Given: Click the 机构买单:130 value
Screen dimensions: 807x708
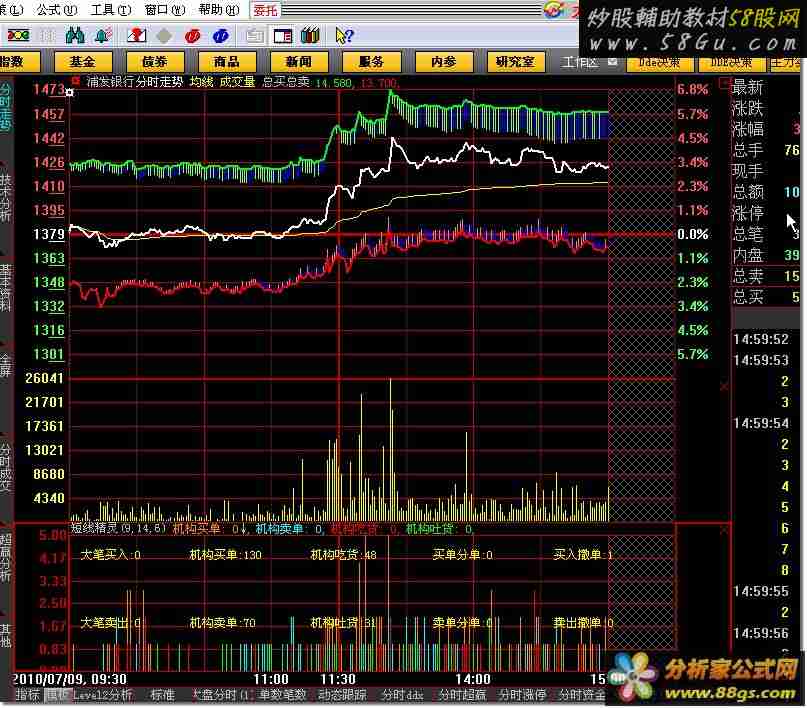Looking at the screenshot, I should pyautogui.click(x=225, y=555).
